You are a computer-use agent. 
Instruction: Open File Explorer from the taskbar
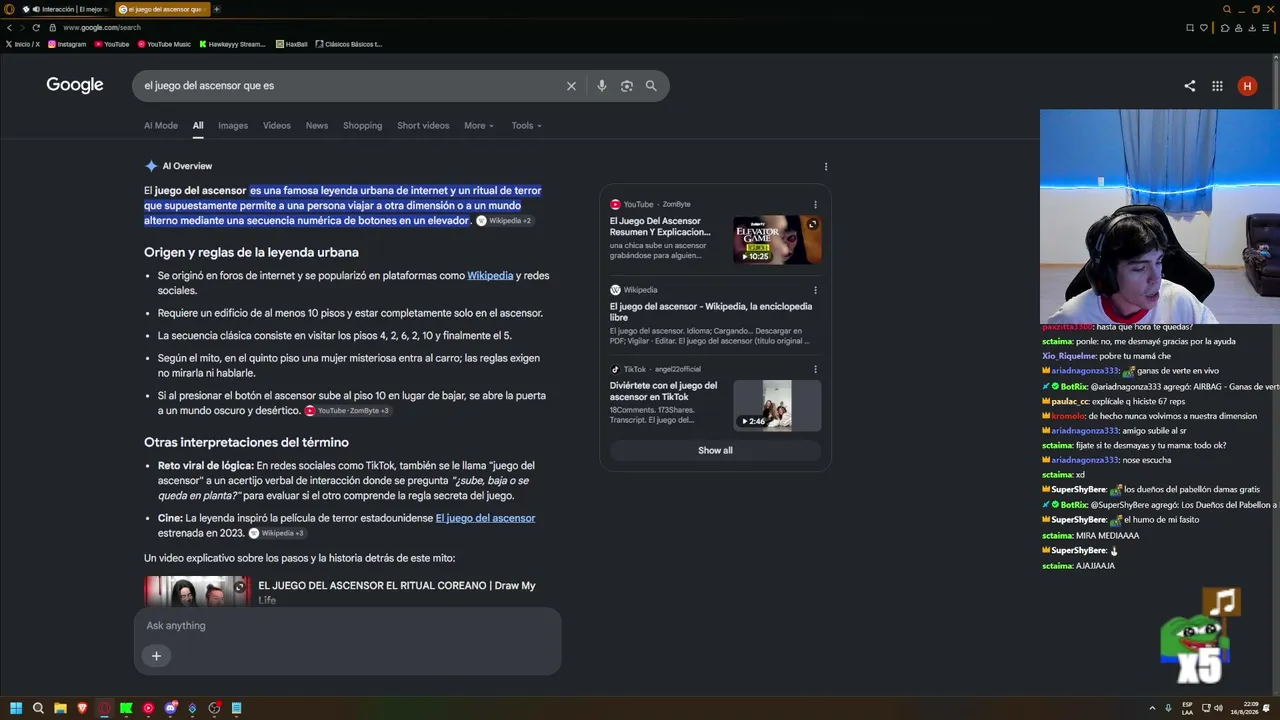[60, 708]
